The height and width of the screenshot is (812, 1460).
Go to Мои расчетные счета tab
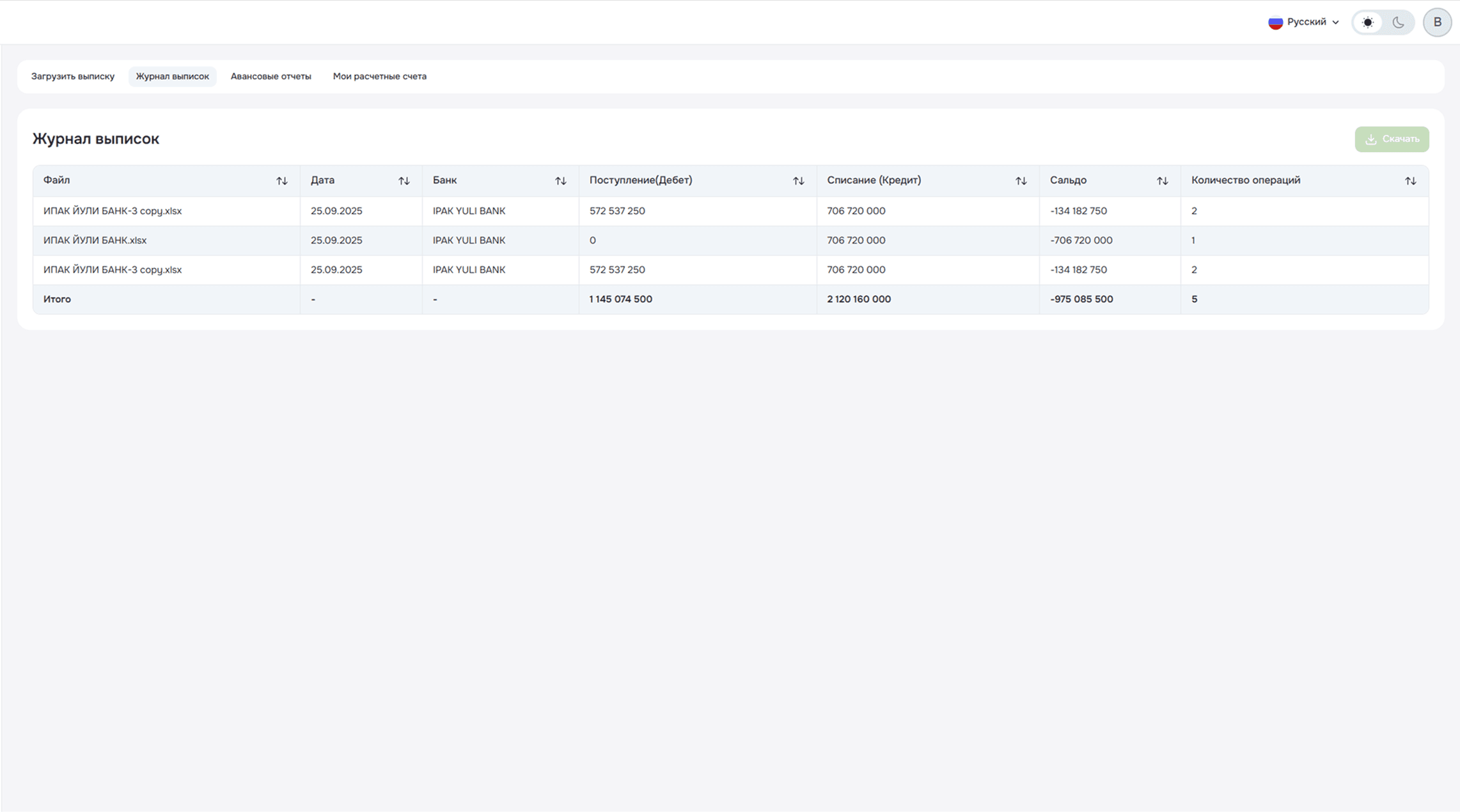coord(379,76)
